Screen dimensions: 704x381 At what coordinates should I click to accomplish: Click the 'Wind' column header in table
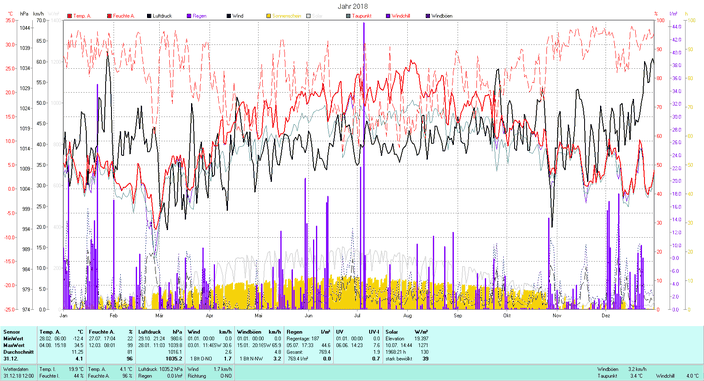coord(194,332)
